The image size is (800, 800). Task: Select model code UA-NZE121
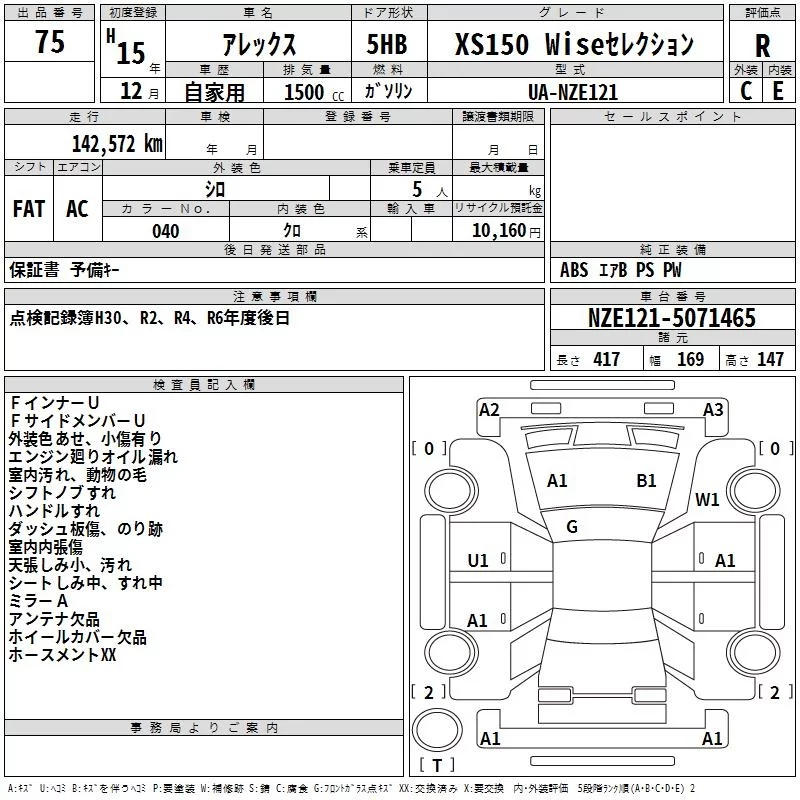point(573,92)
